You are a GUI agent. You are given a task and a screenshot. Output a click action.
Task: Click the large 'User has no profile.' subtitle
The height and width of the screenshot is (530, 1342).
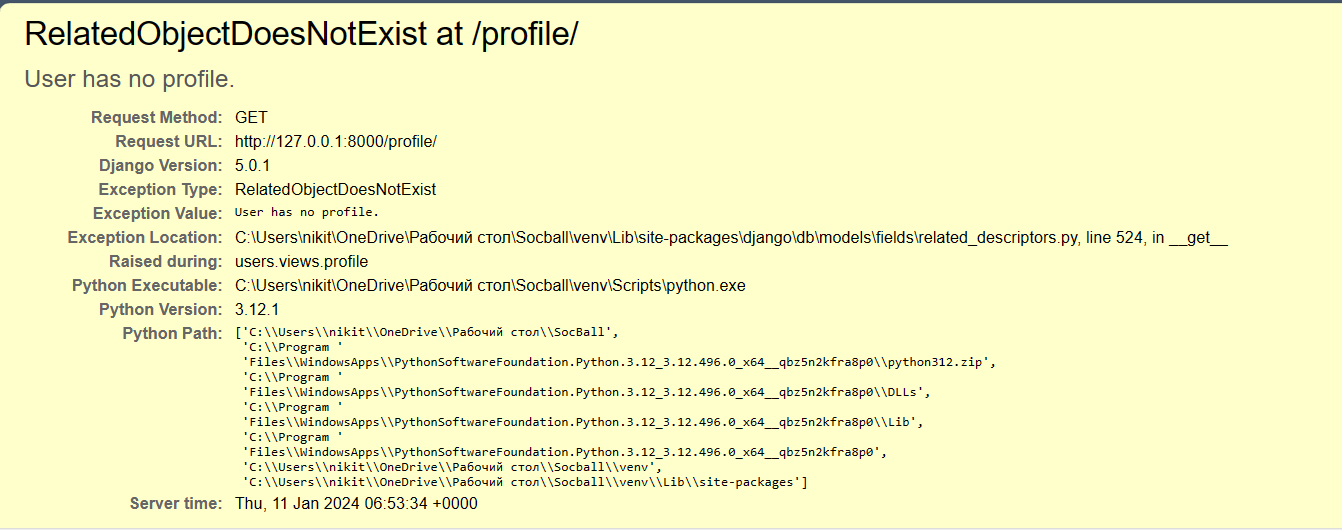[129, 79]
